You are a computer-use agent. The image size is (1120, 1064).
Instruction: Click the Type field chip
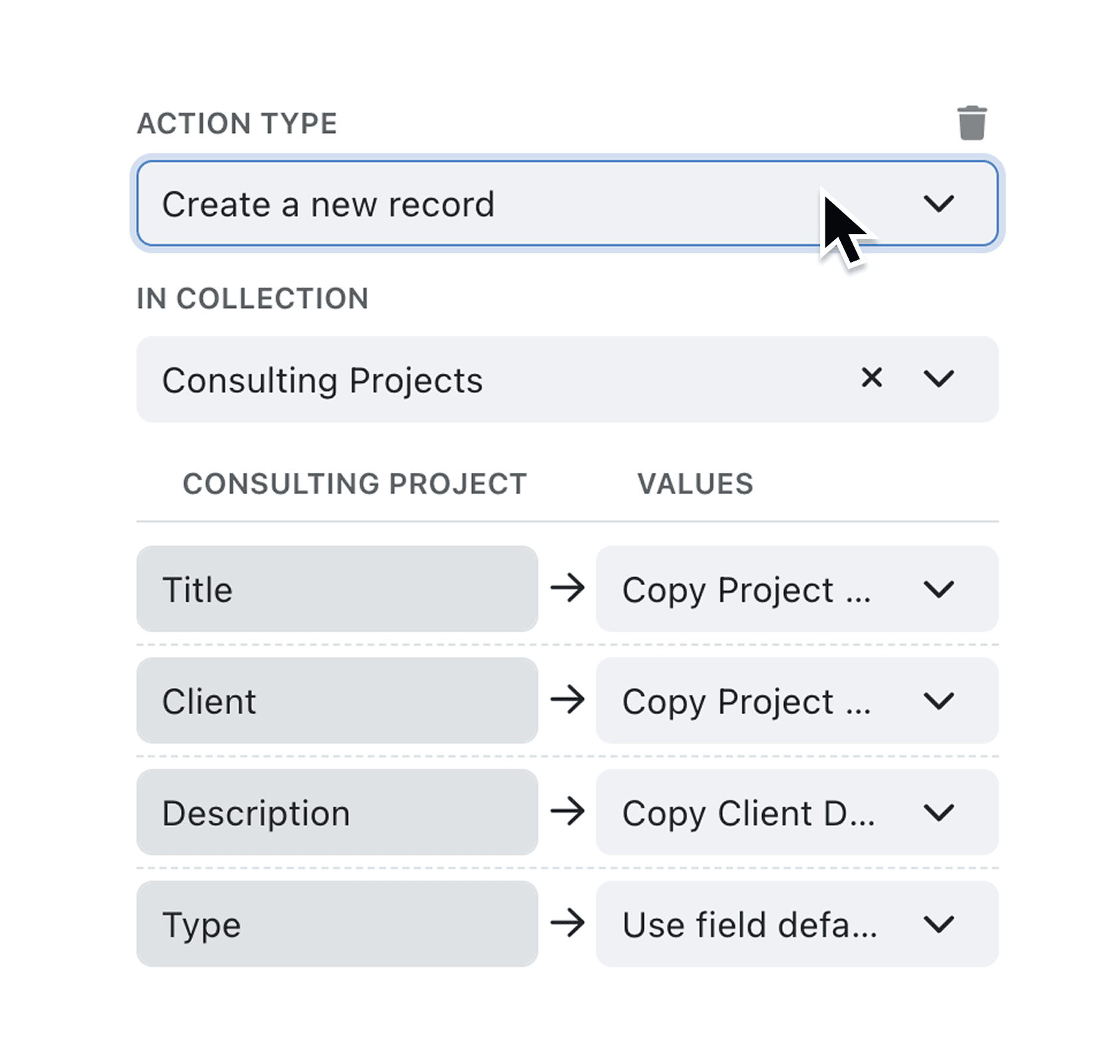click(x=337, y=924)
